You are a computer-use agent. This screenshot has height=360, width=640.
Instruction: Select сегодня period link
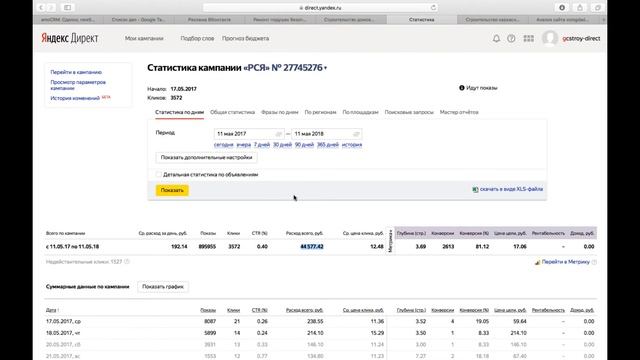pyautogui.click(x=223, y=145)
